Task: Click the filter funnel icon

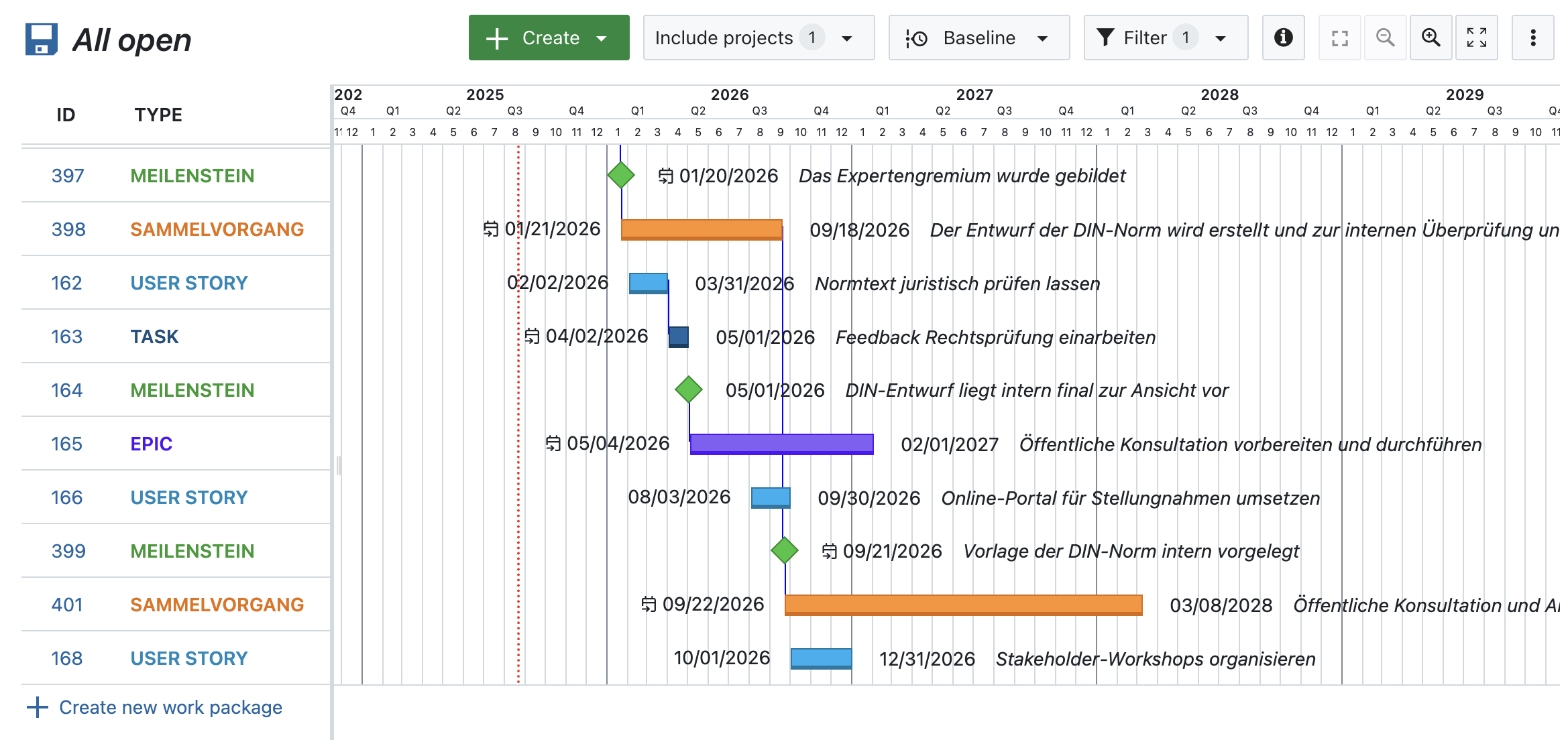Action: point(1104,38)
